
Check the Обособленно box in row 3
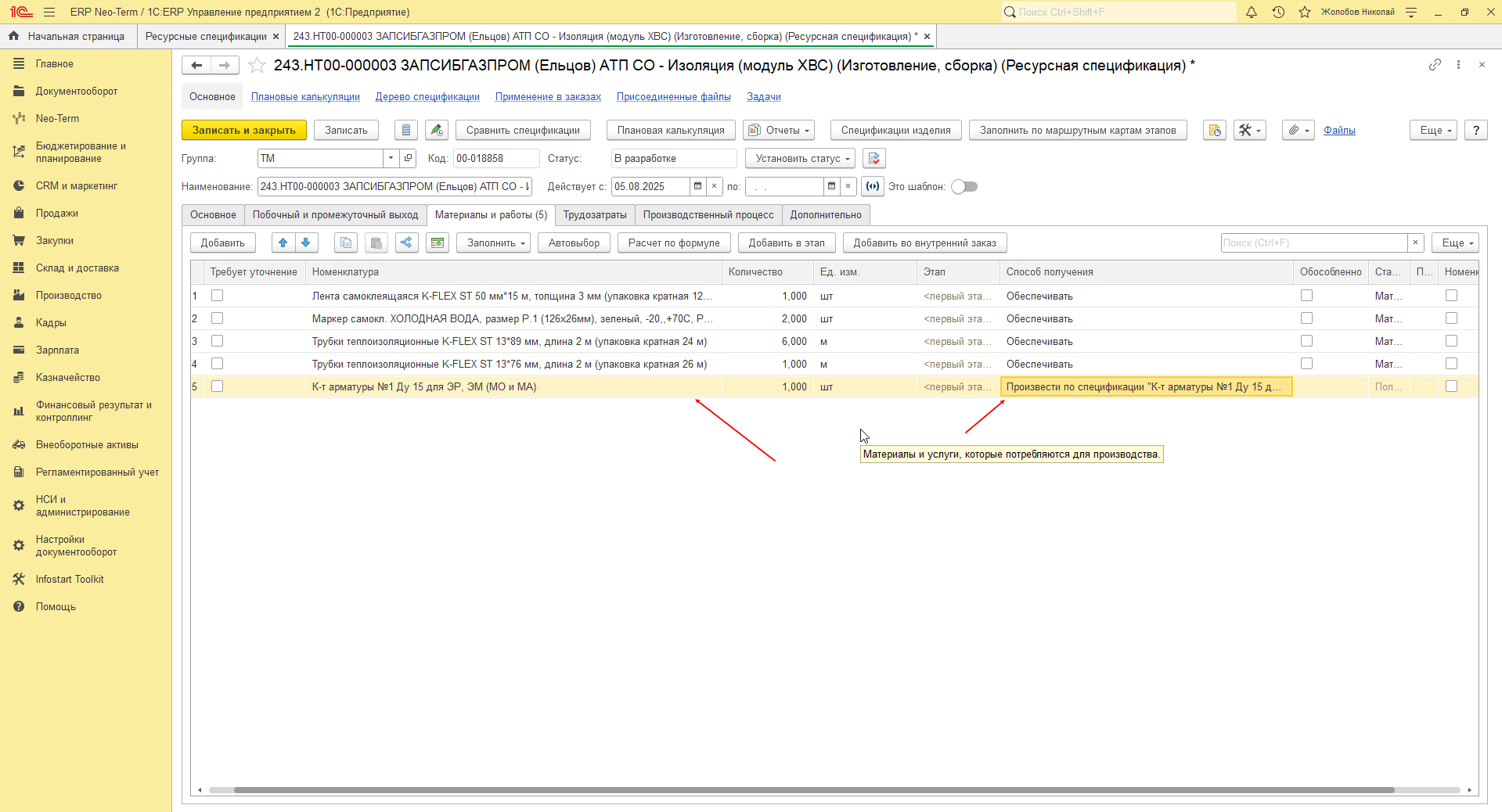(x=1306, y=341)
